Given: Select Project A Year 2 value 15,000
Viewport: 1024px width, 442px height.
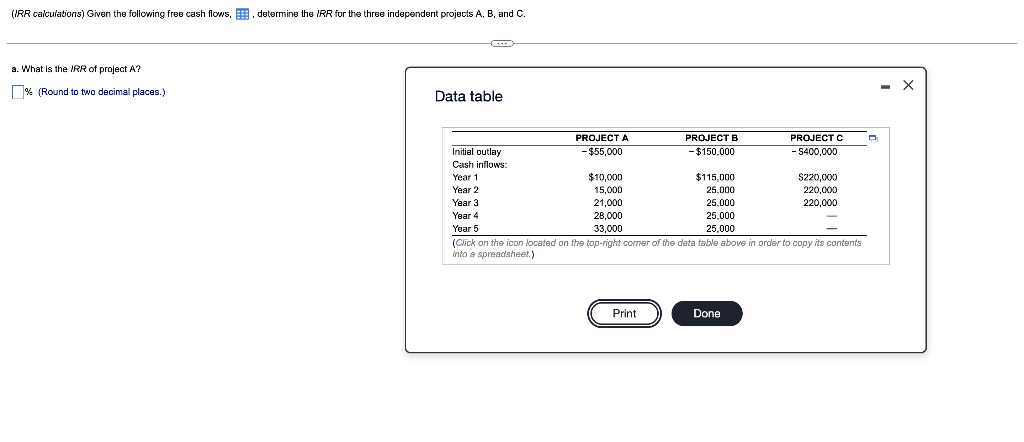Looking at the screenshot, I should coord(608,190).
